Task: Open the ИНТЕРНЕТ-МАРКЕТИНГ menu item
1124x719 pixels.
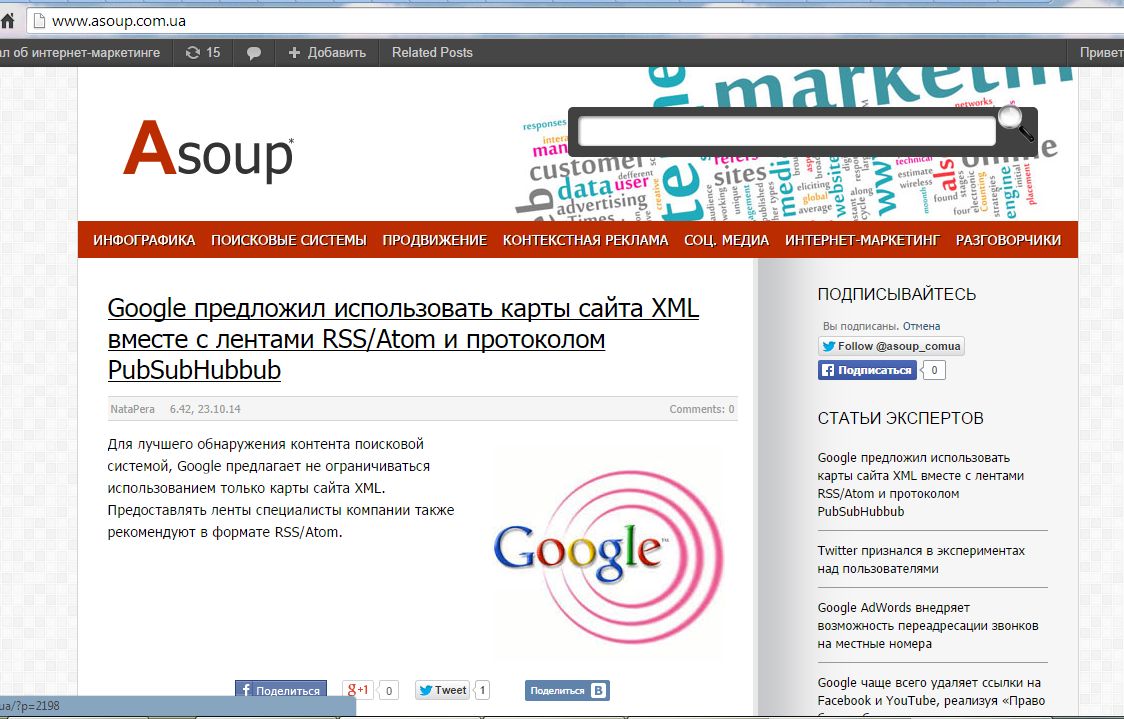Action: pyautogui.click(x=862, y=240)
